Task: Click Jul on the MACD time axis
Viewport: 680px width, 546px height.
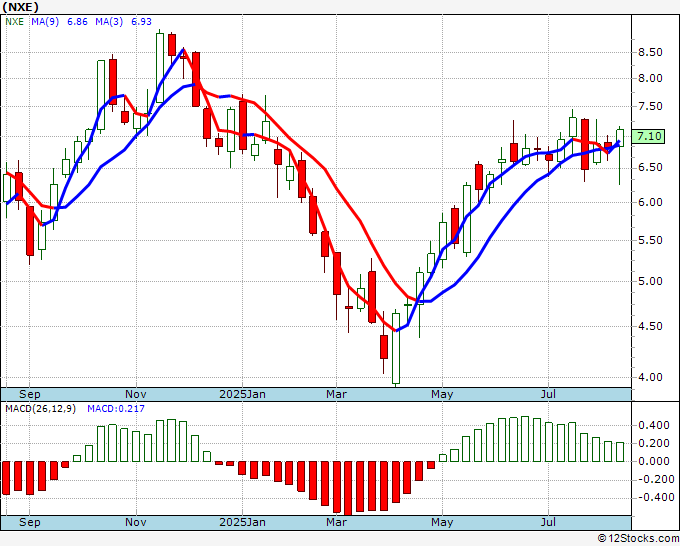Action: coord(548,522)
